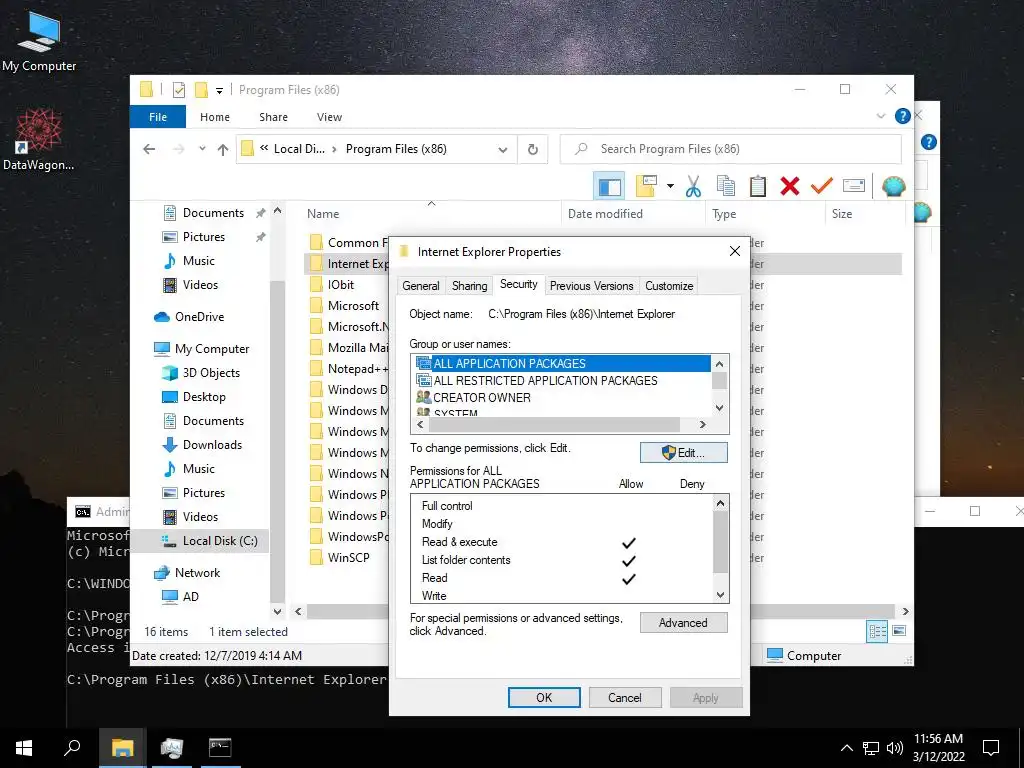This screenshot has width=1024, height=768.
Task: Open Windows Start menu
Action: coord(24,748)
